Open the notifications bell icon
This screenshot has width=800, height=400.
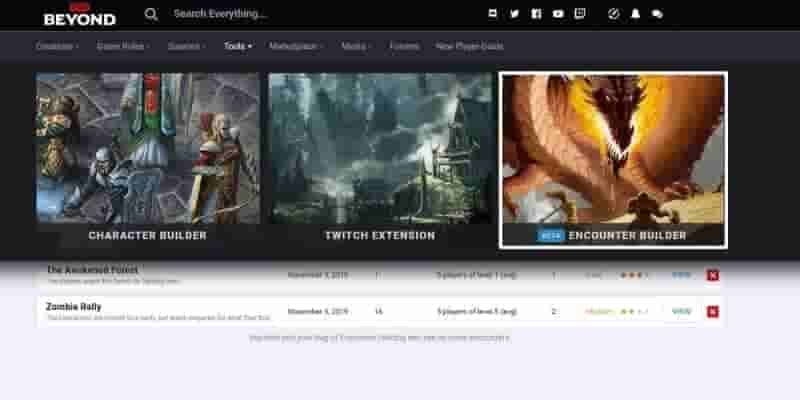[x=635, y=14]
